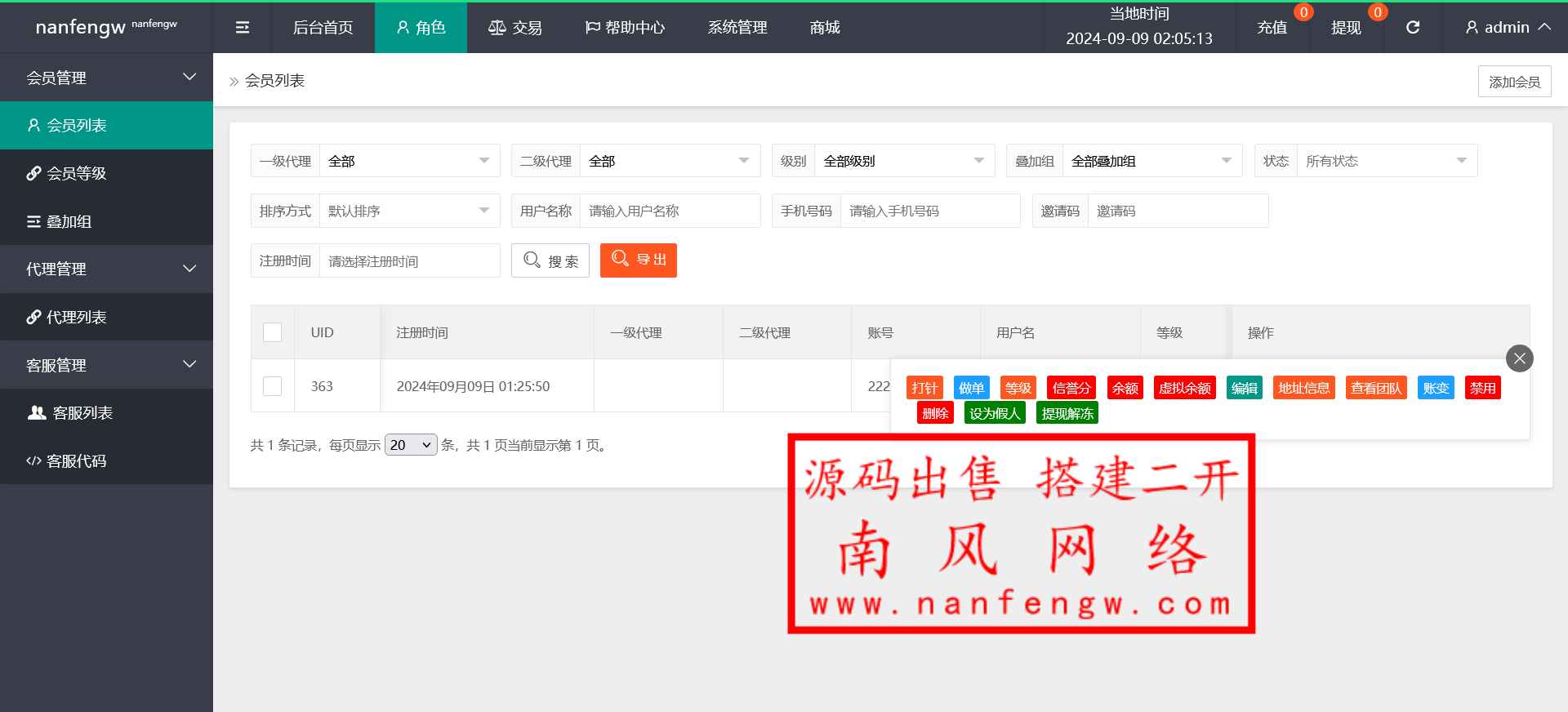Viewport: 1568px width, 712px height.
Task: Close the action popup with X icon
Action: click(1519, 358)
